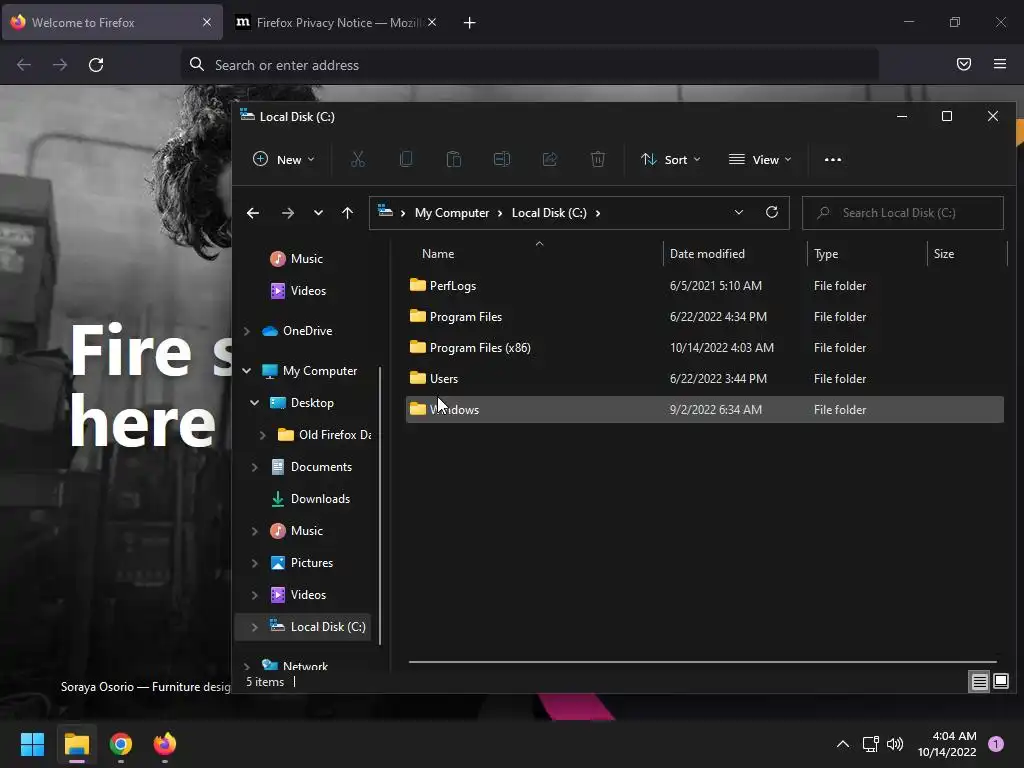Select the PerfLogs folder

(705, 285)
